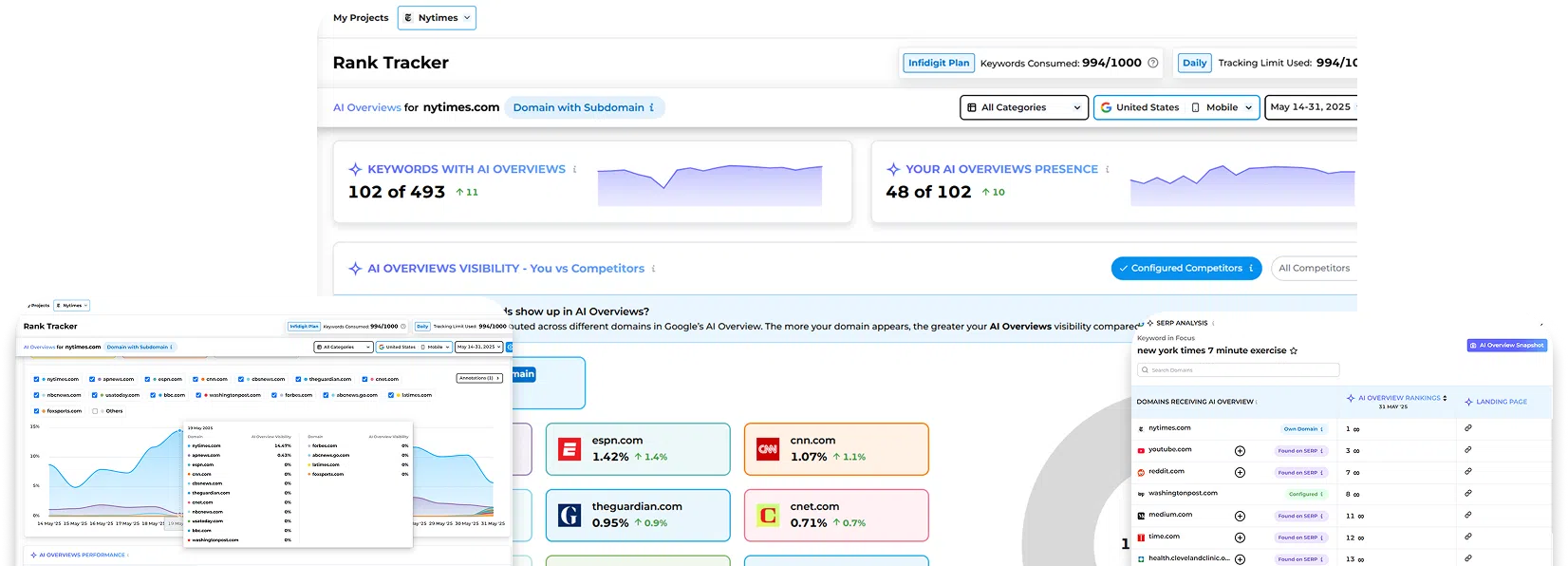Click the info icon beside Your AI Overviews Presence
This screenshot has height=566, width=1568.
[1107, 169]
